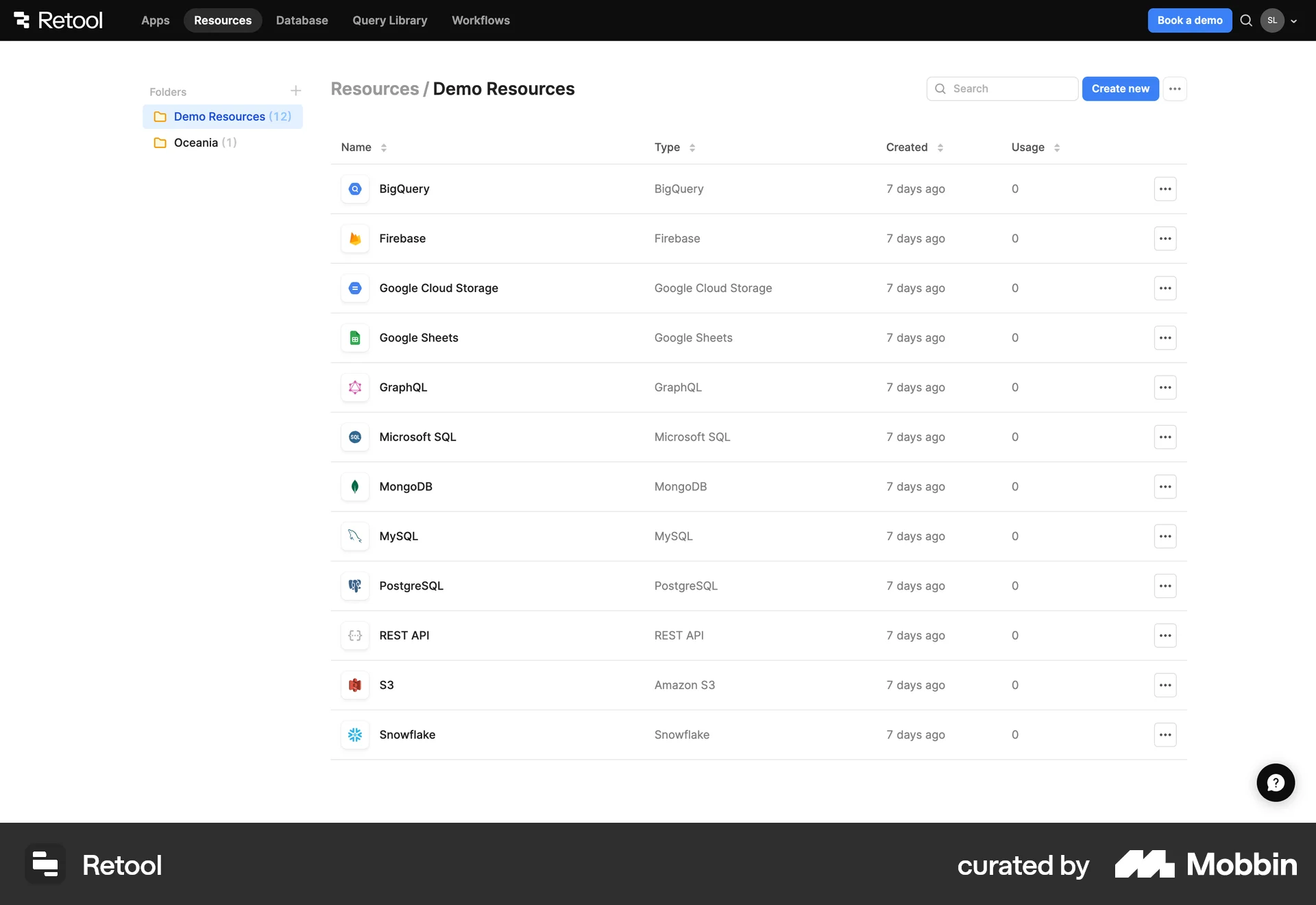This screenshot has height=905, width=1316.
Task: Create a new folder with the plus icon
Action: pyautogui.click(x=295, y=90)
